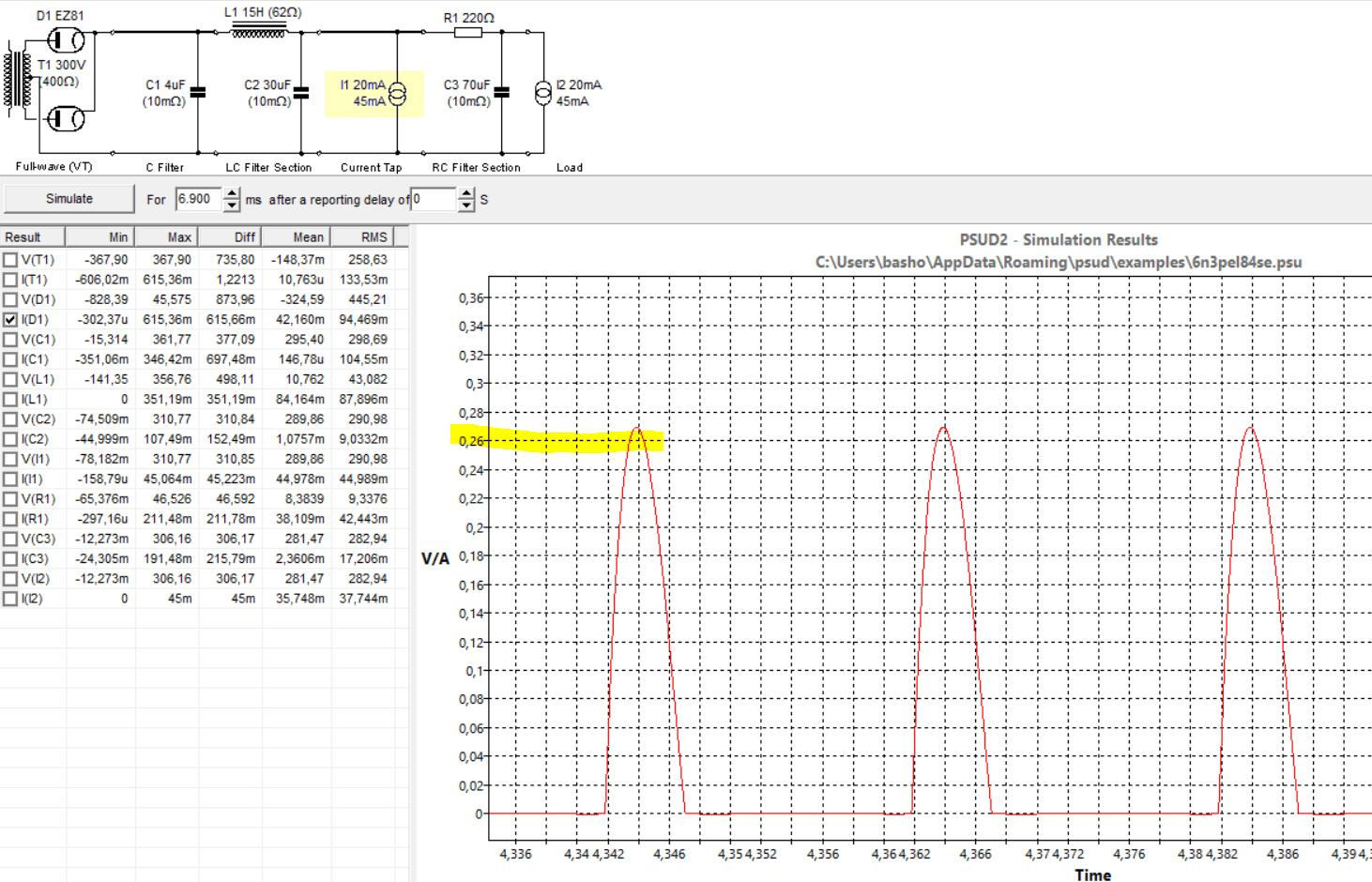Enable the V(I1) trace checkbox

tap(10, 459)
